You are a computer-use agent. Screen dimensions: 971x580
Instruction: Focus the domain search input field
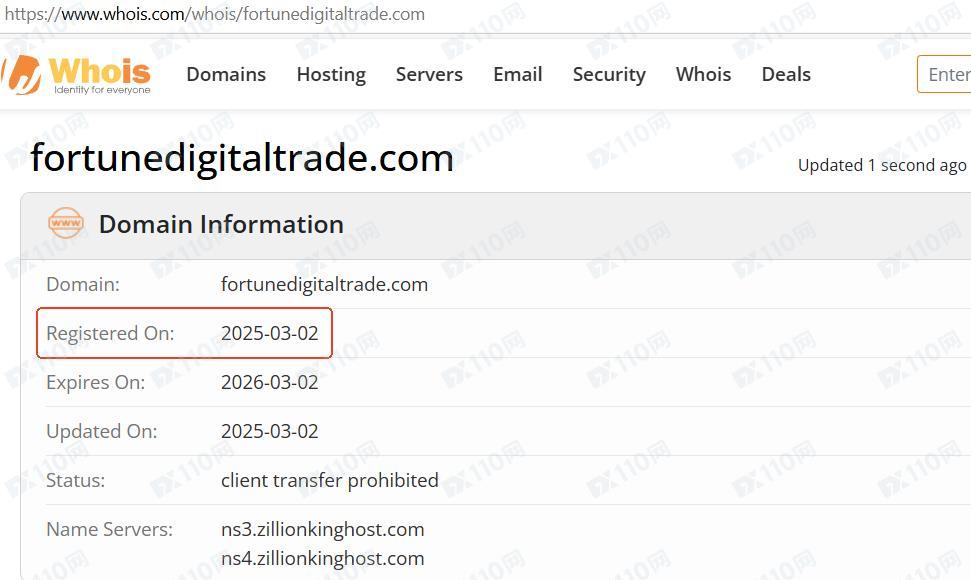944,74
